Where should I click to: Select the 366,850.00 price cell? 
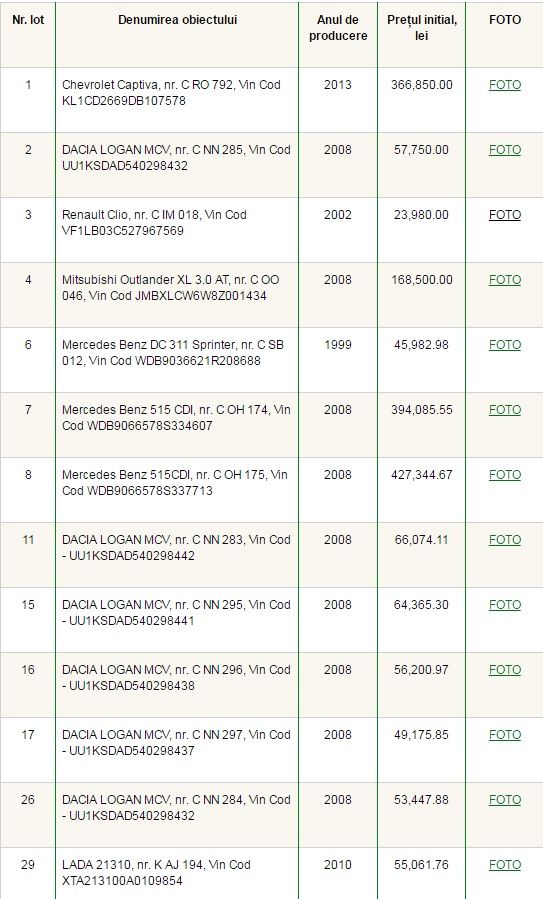421,100
